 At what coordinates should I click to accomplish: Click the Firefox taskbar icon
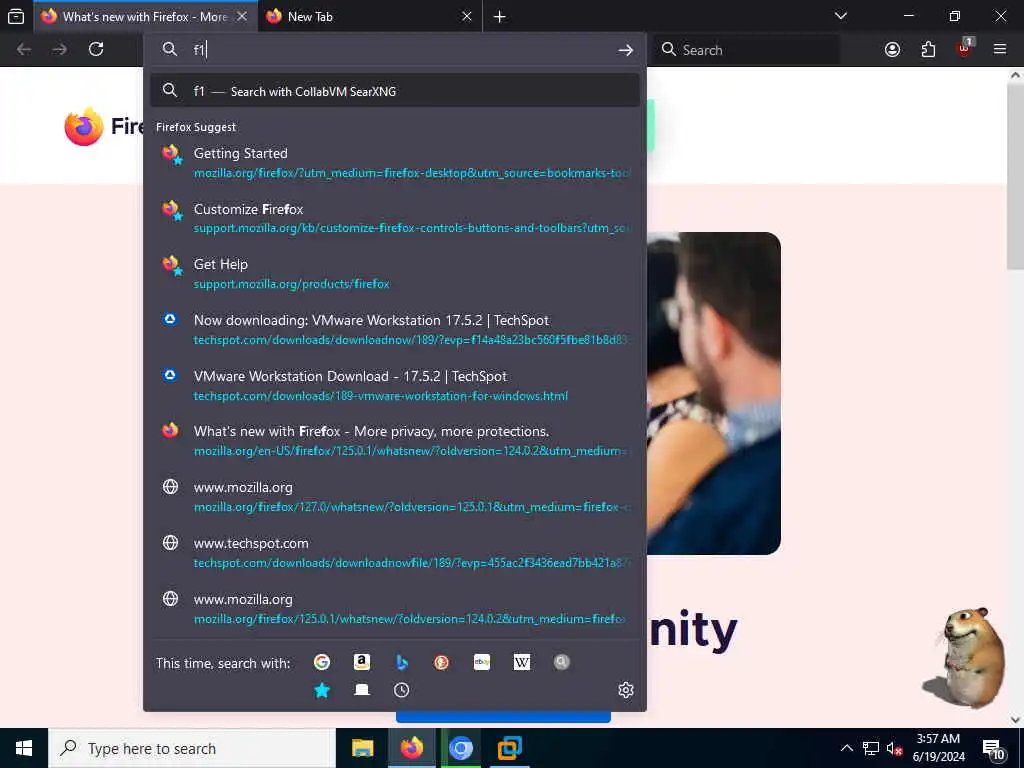click(411, 748)
